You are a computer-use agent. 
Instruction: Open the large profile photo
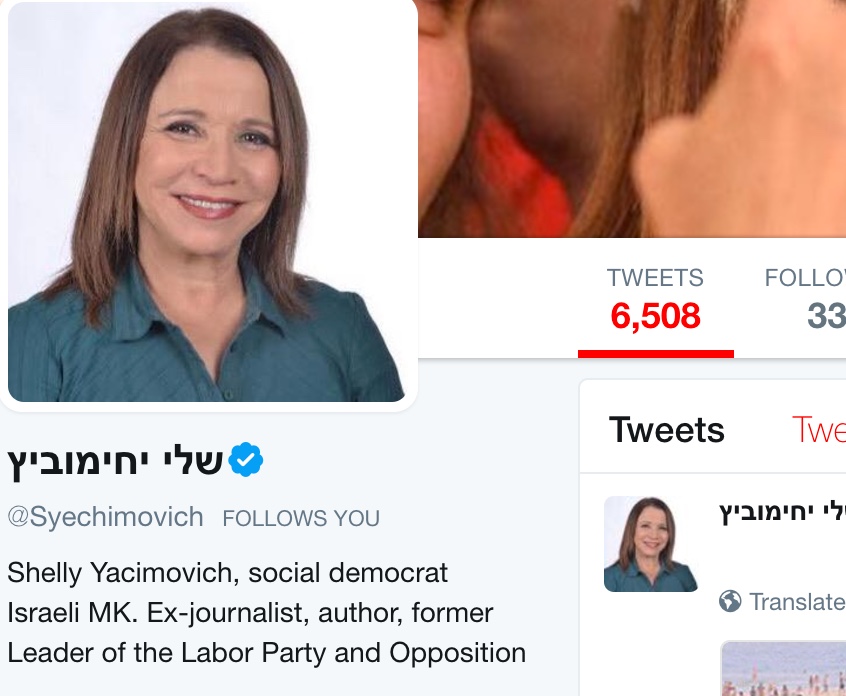point(207,201)
